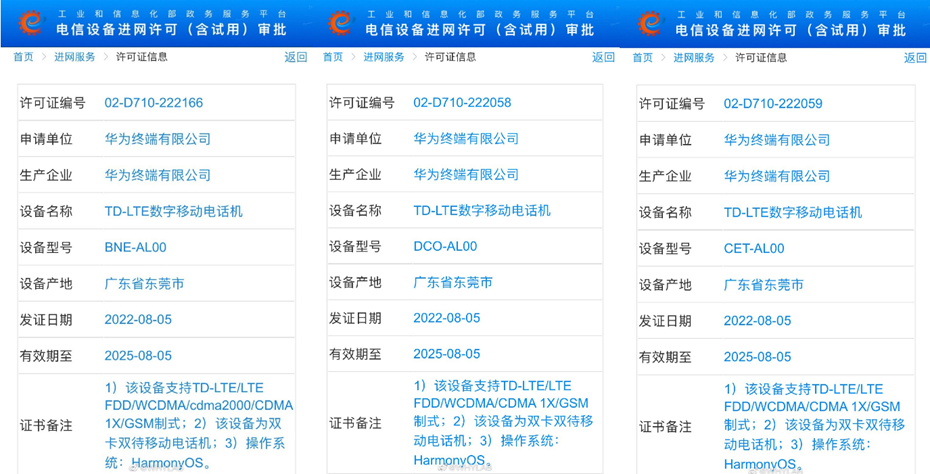The height and width of the screenshot is (474, 930).
Task: Select license number 02-D710-222058
Action: (462, 102)
